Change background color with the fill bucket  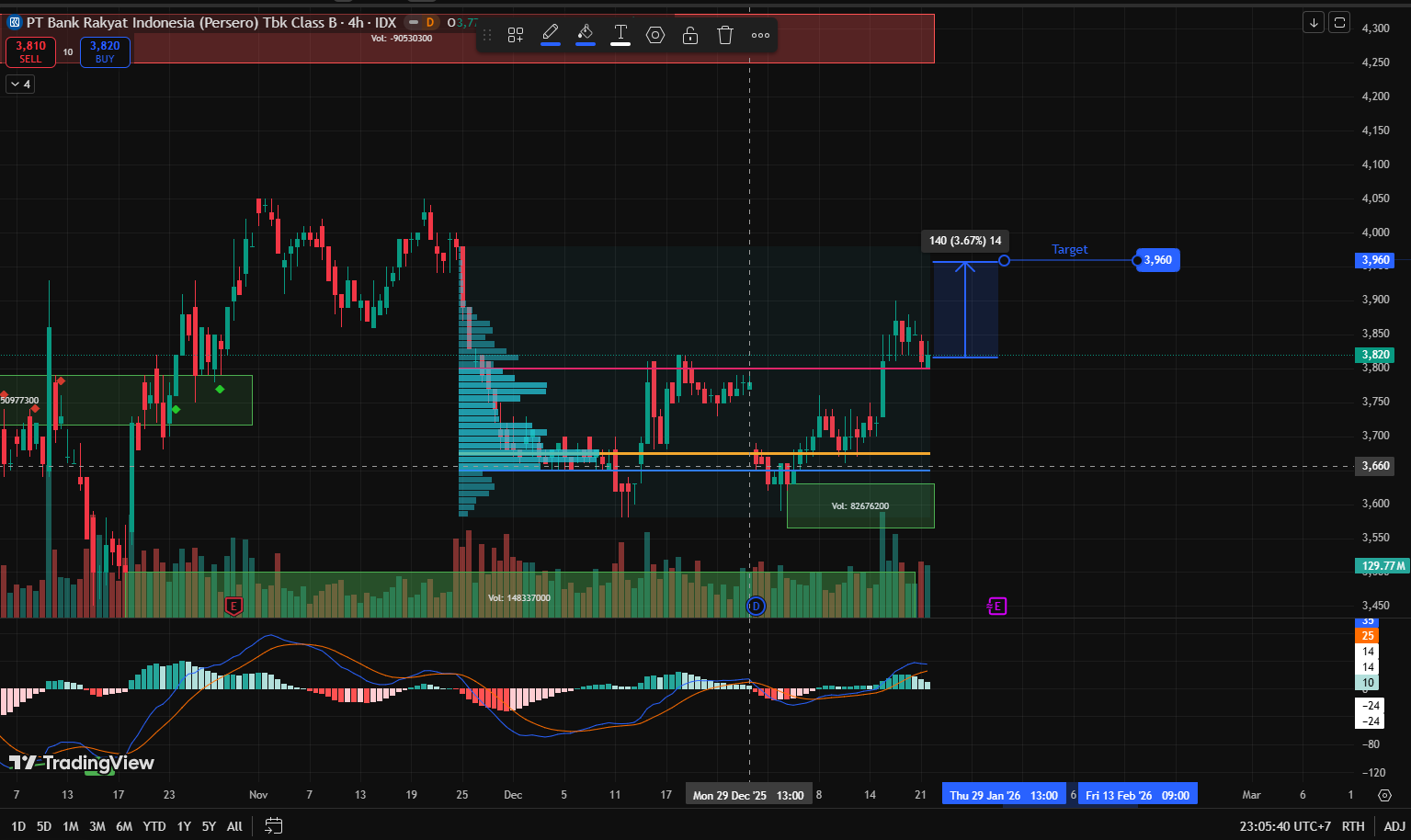586,35
